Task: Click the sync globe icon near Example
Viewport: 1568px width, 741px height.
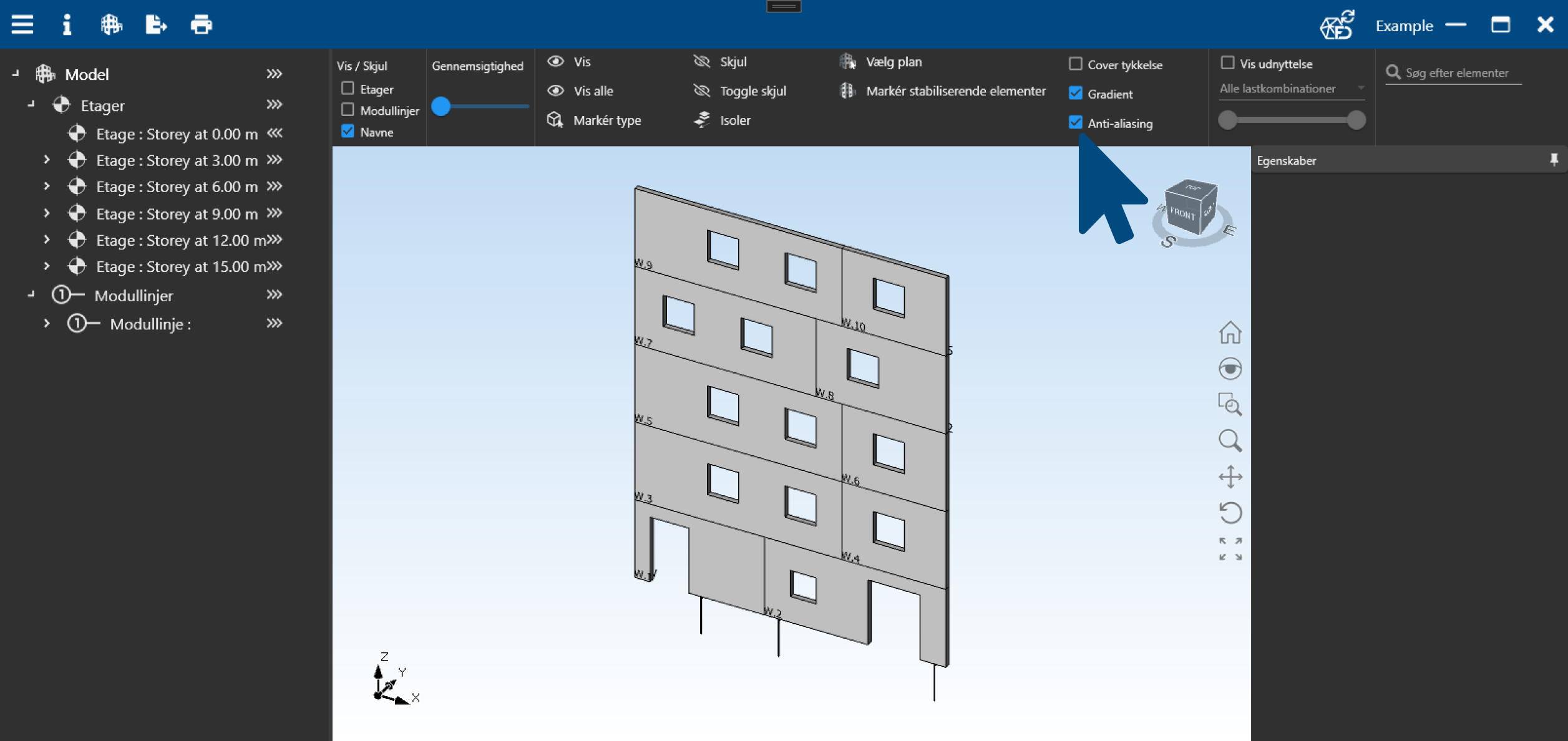Action: pos(1337,25)
